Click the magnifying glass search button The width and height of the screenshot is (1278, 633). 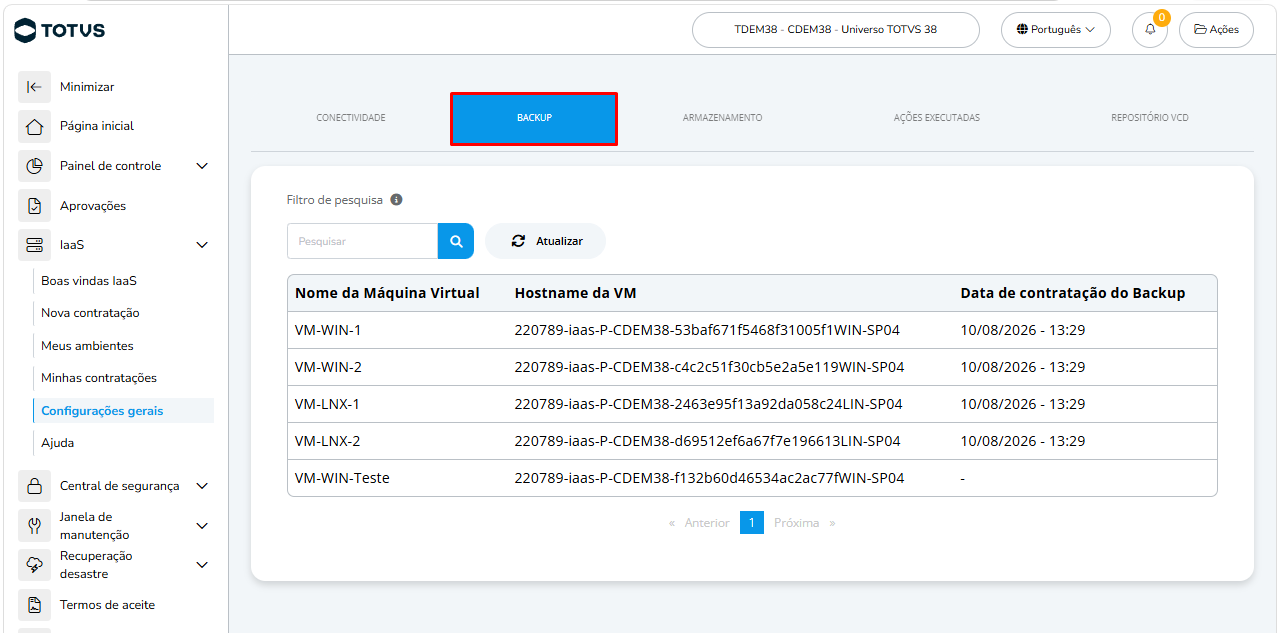point(456,241)
